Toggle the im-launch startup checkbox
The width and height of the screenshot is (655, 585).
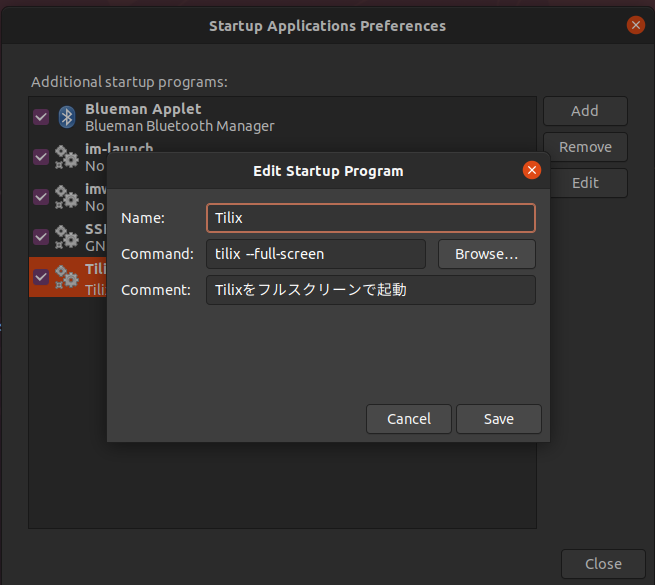coord(41,157)
